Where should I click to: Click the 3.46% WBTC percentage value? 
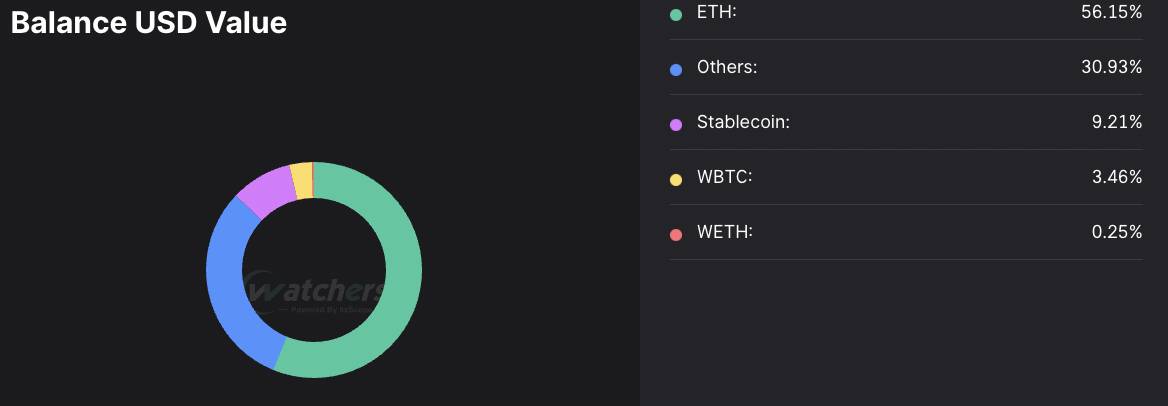coord(1117,177)
